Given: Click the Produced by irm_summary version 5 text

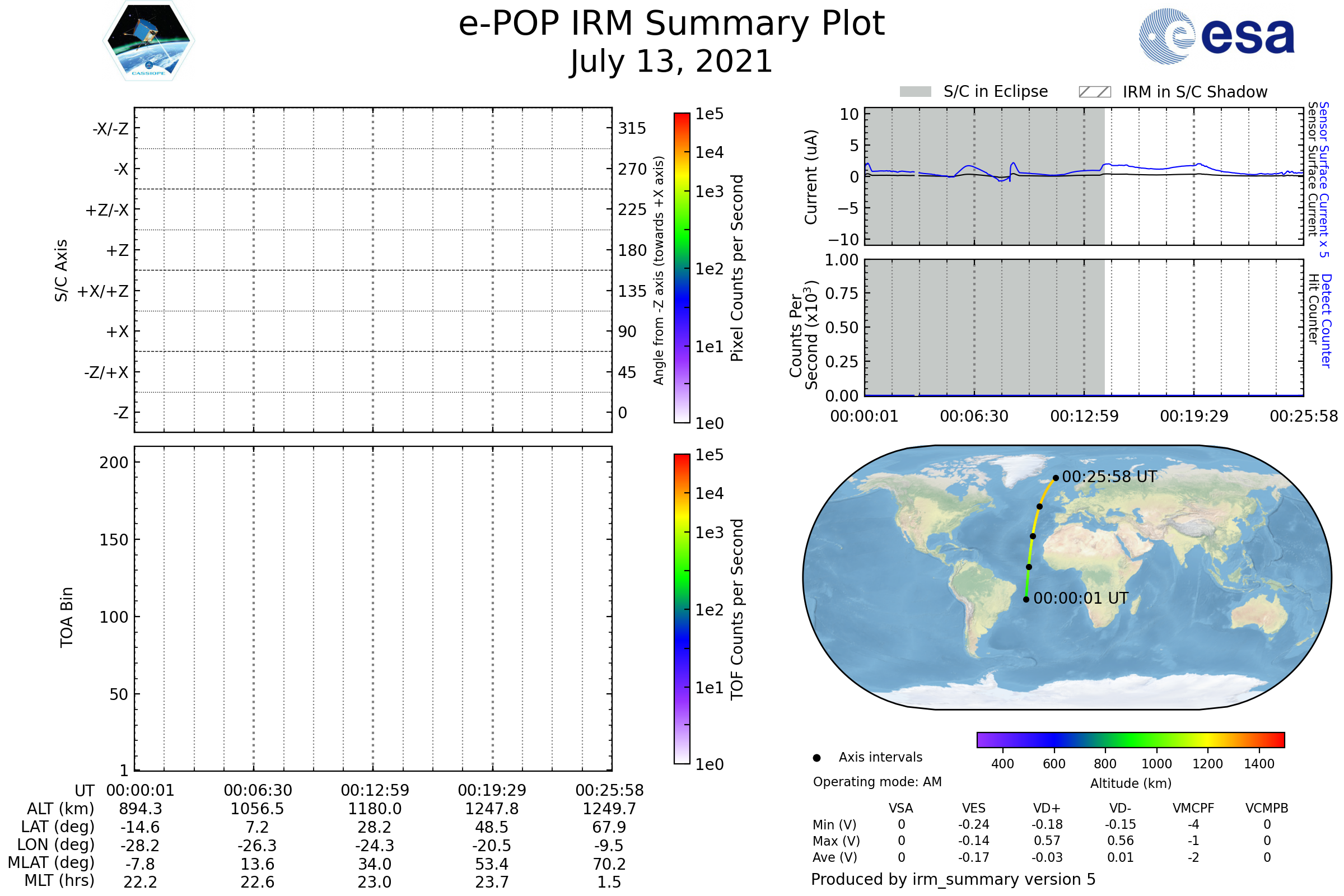Looking at the screenshot, I should 953,879.
